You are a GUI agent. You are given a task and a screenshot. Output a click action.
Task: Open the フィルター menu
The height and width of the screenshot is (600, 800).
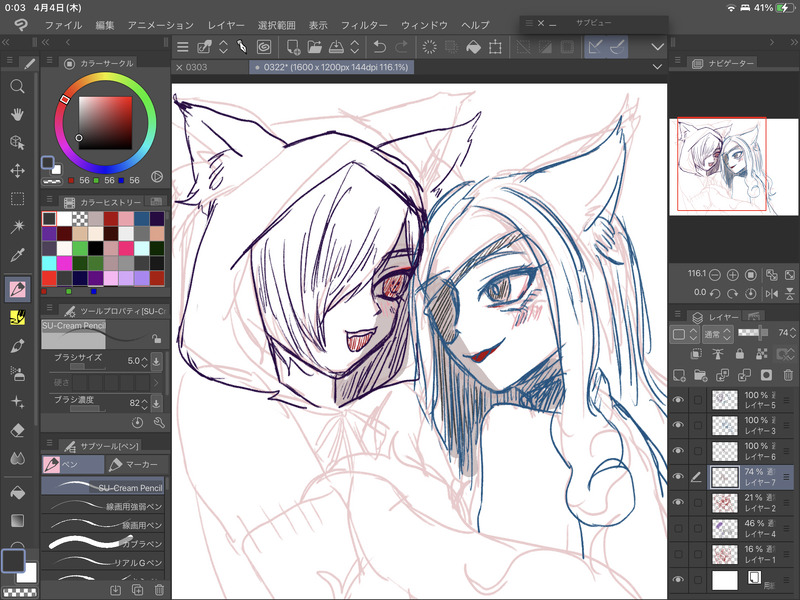(364, 25)
